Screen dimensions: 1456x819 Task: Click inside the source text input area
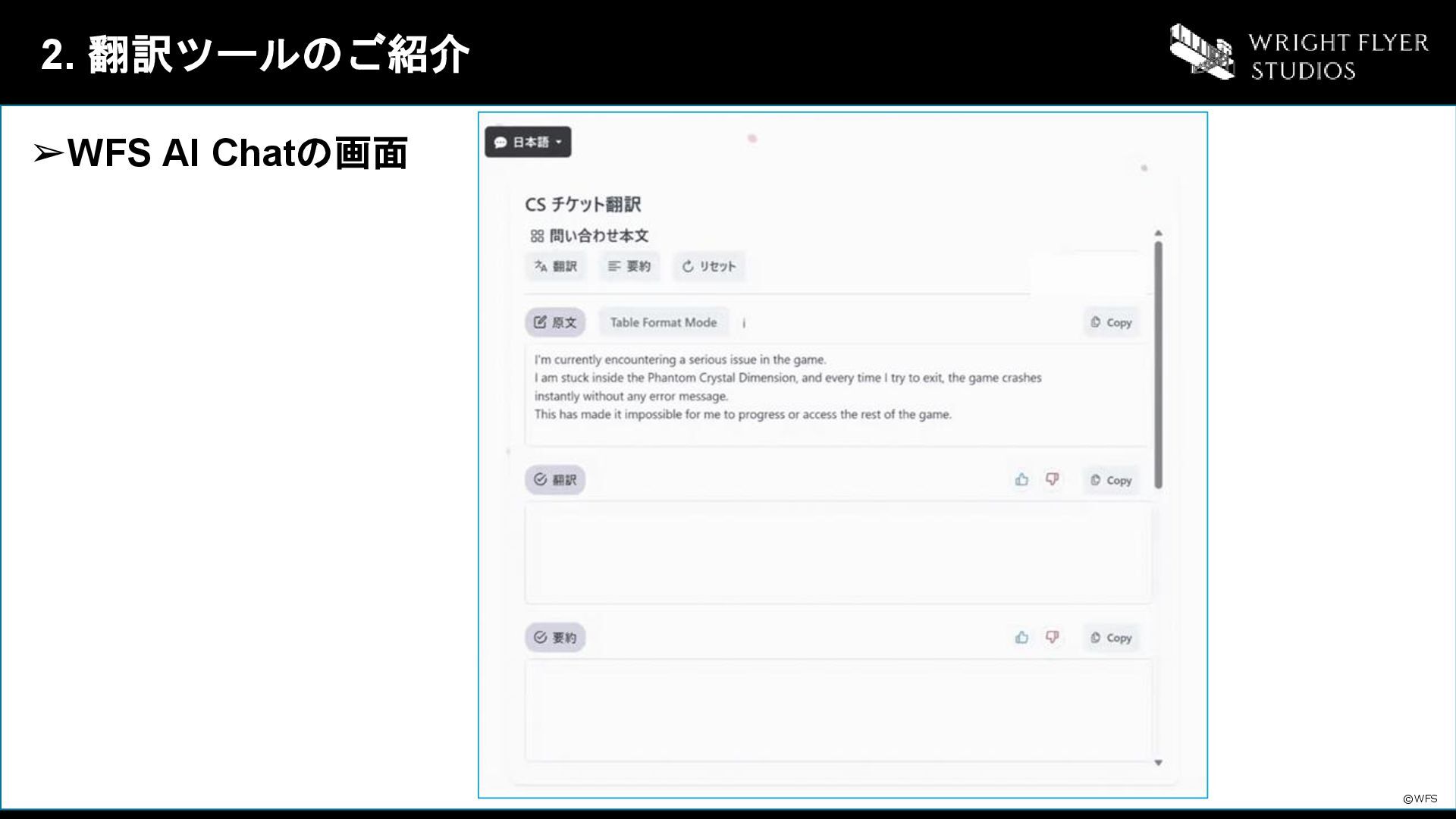(x=837, y=394)
